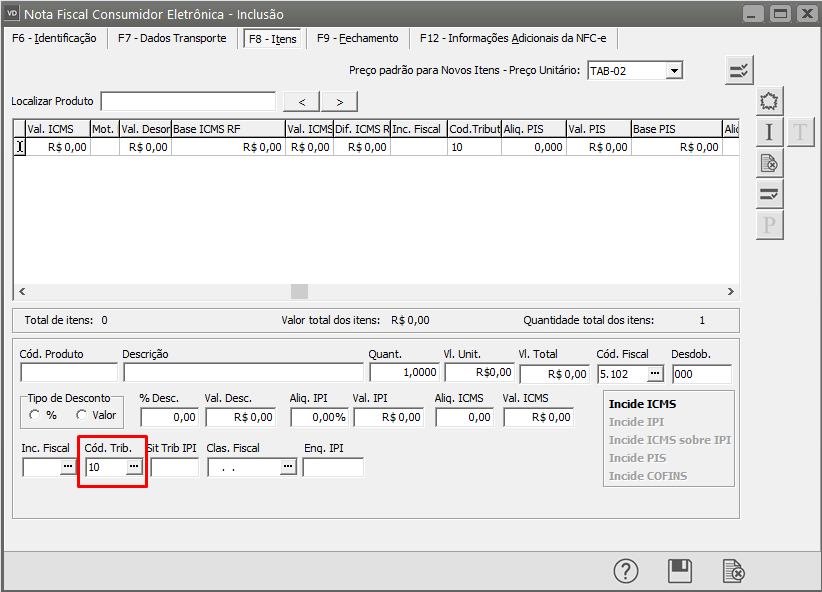Open the Cód. Trib. lookup button
The height and width of the screenshot is (592, 822).
pyautogui.click(x=134, y=467)
